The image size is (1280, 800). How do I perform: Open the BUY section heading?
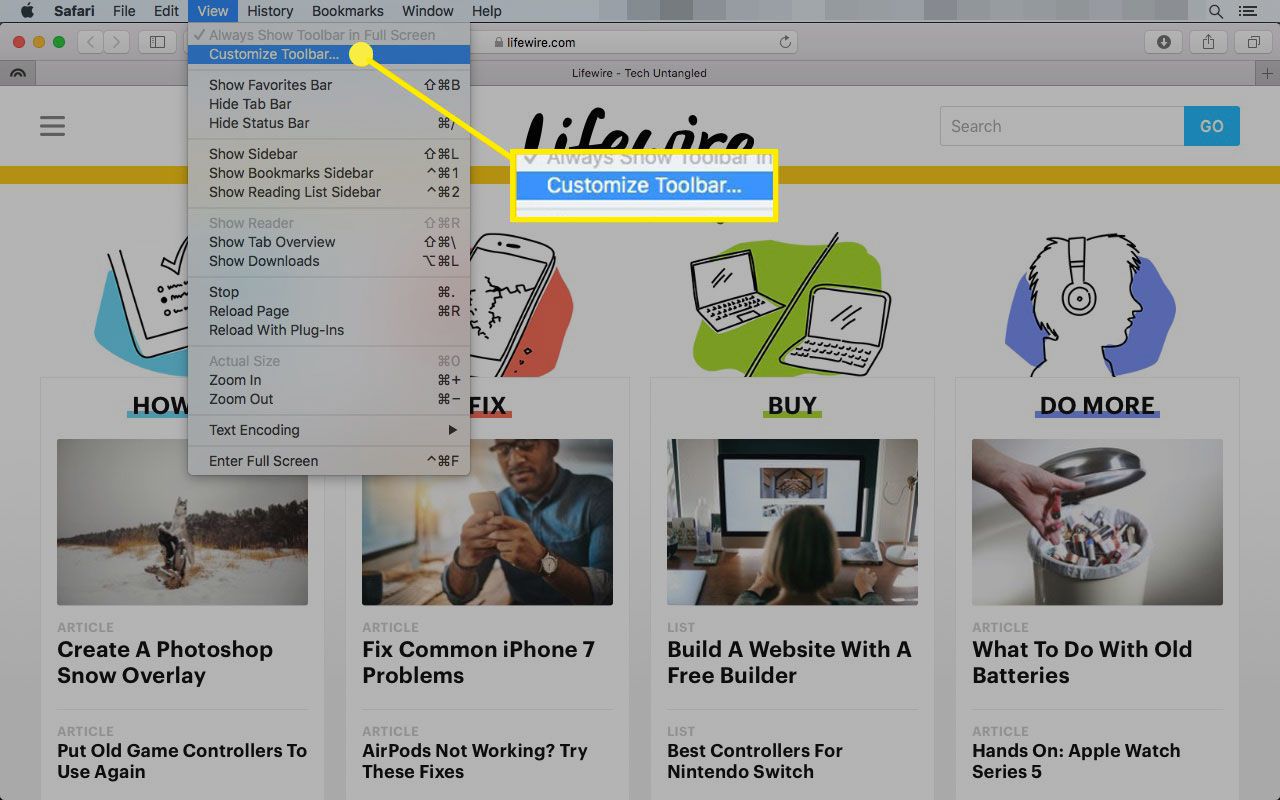pyautogui.click(x=792, y=405)
